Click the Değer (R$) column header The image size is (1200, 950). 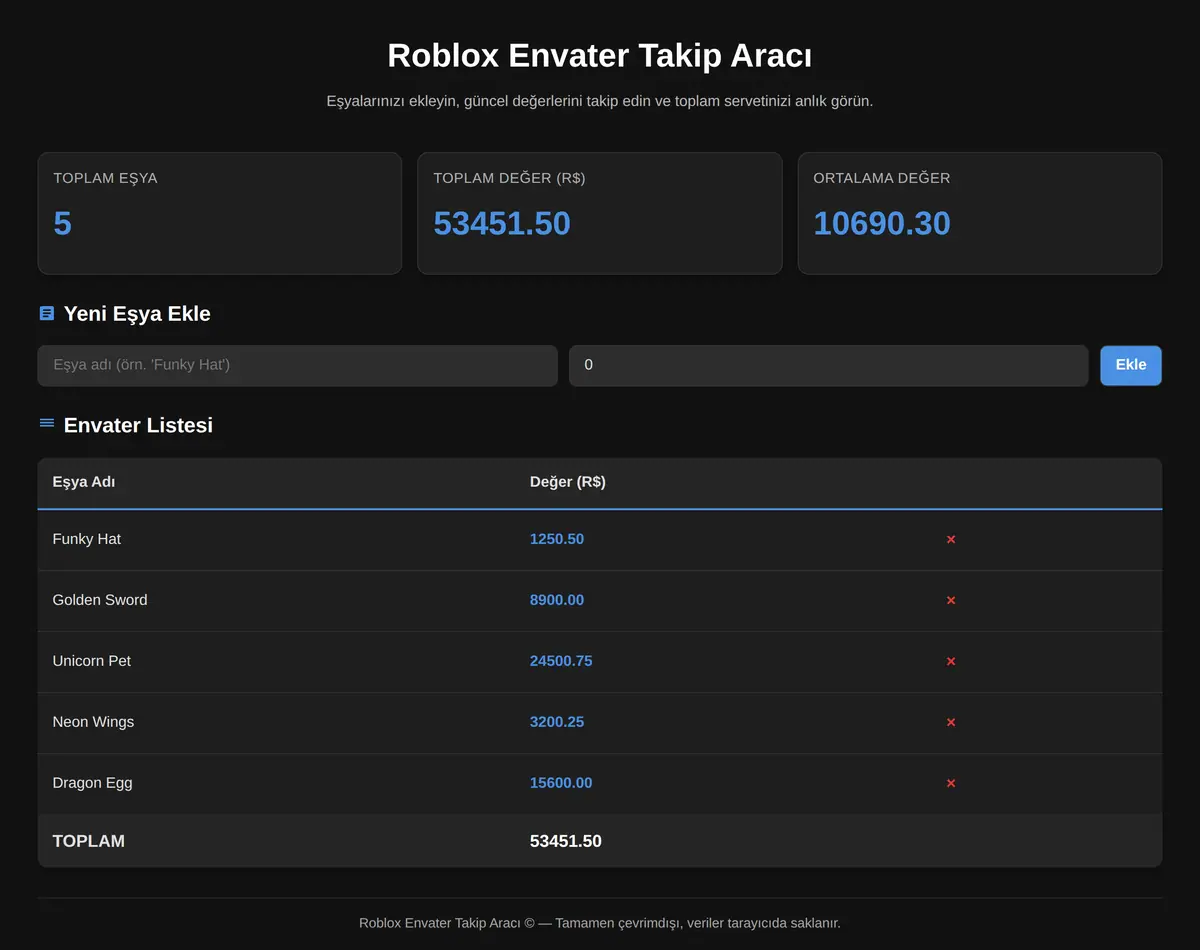[568, 482]
